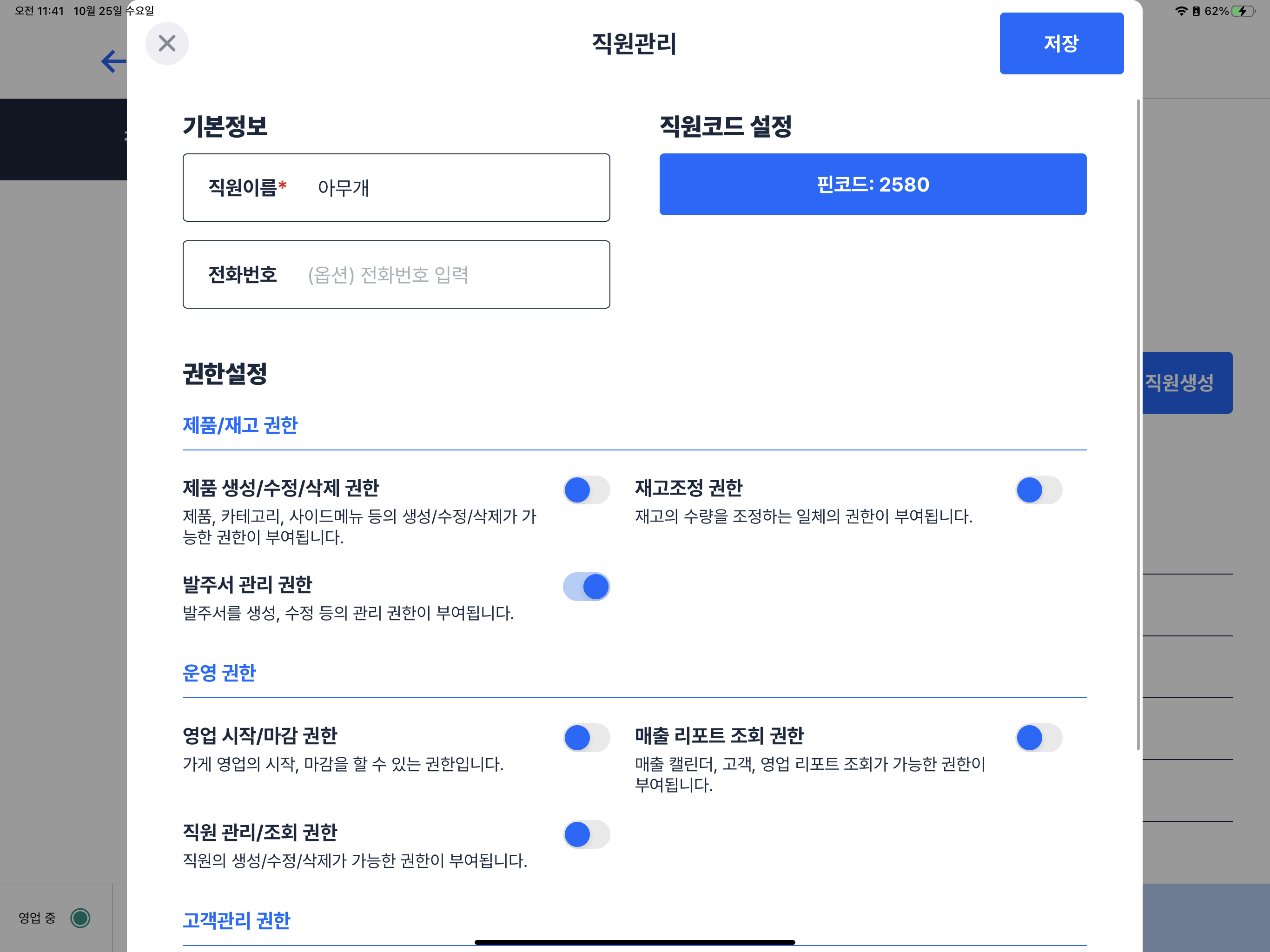Focus the 전화번호 input field

click(454, 275)
